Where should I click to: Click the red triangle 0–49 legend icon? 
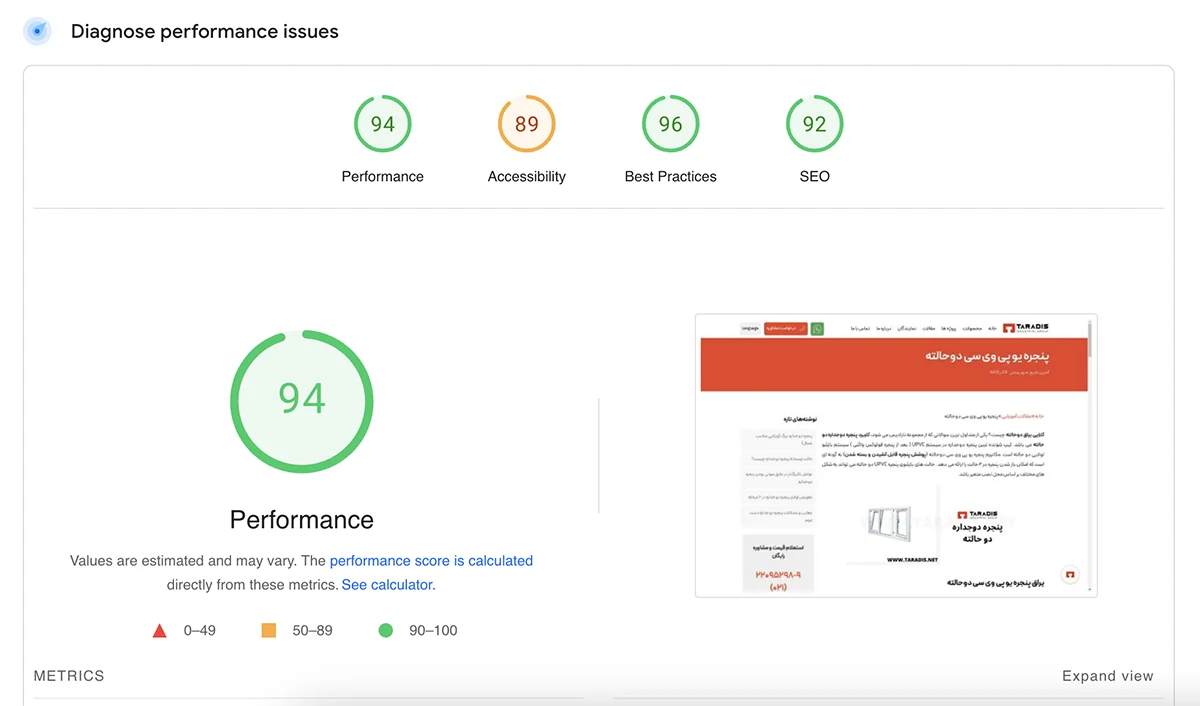click(159, 631)
